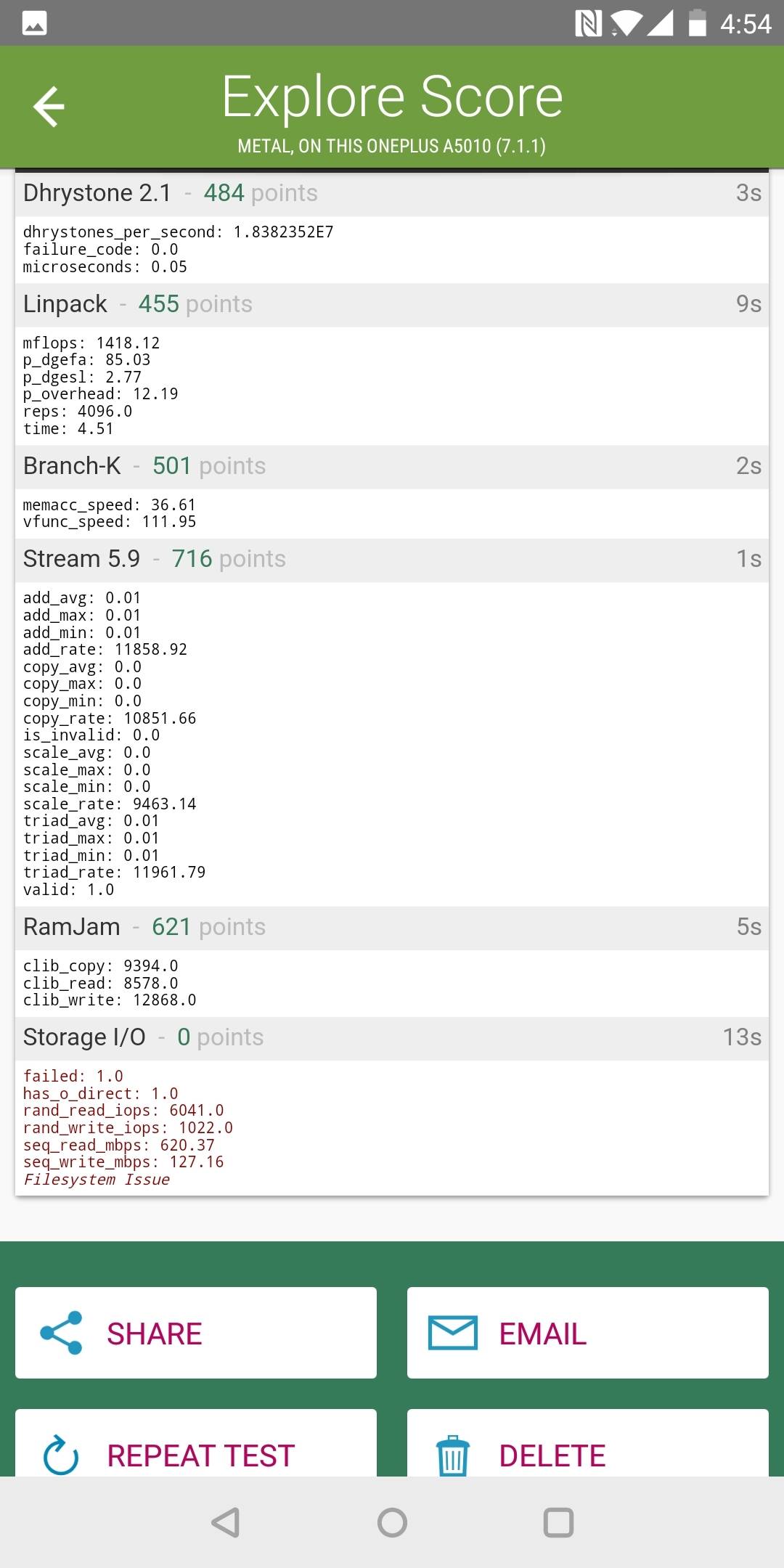Tap scale_rate: 9463.14 line

click(110, 804)
